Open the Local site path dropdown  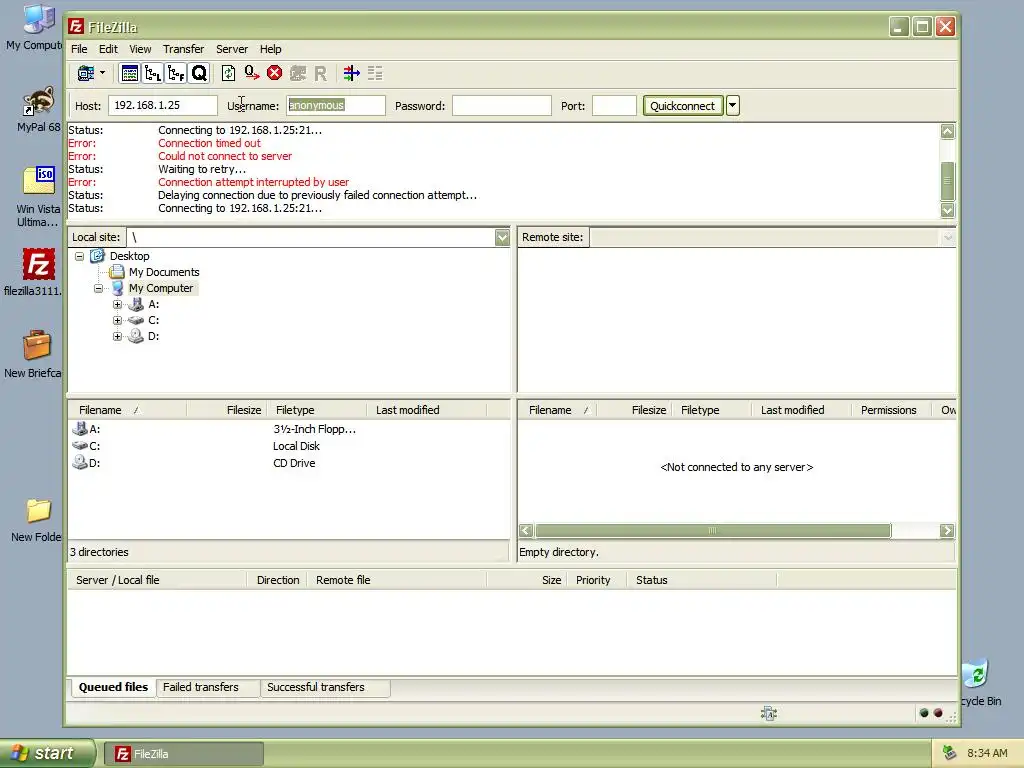502,237
